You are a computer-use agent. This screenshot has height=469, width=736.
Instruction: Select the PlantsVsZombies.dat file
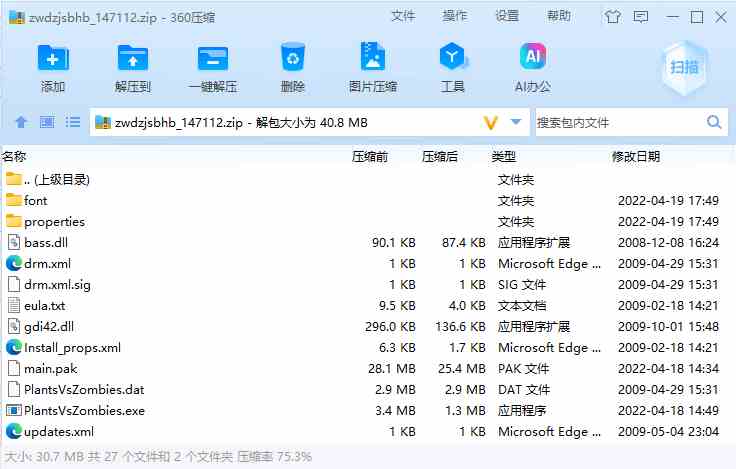368,390
